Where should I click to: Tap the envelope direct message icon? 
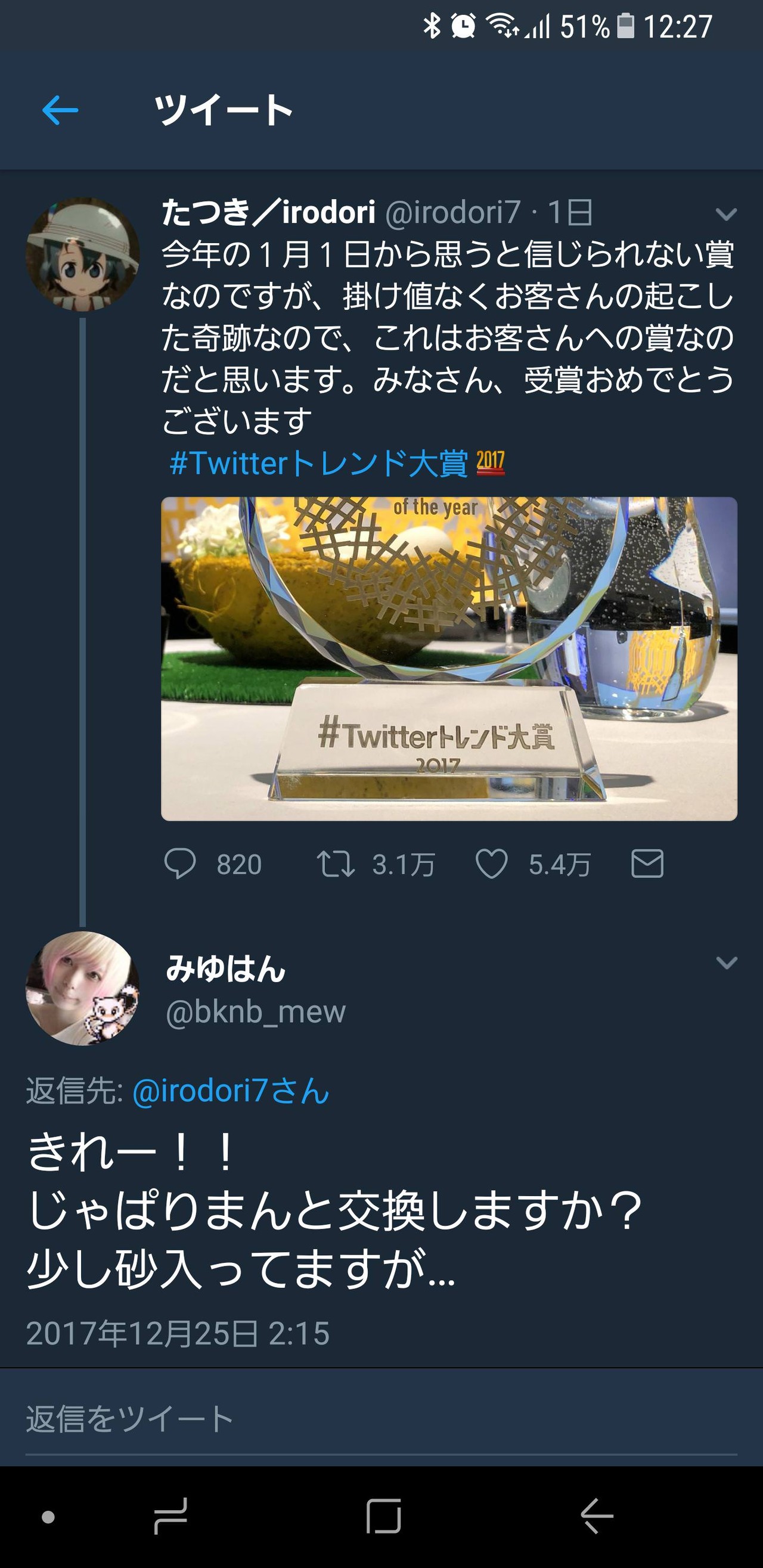pos(647,864)
